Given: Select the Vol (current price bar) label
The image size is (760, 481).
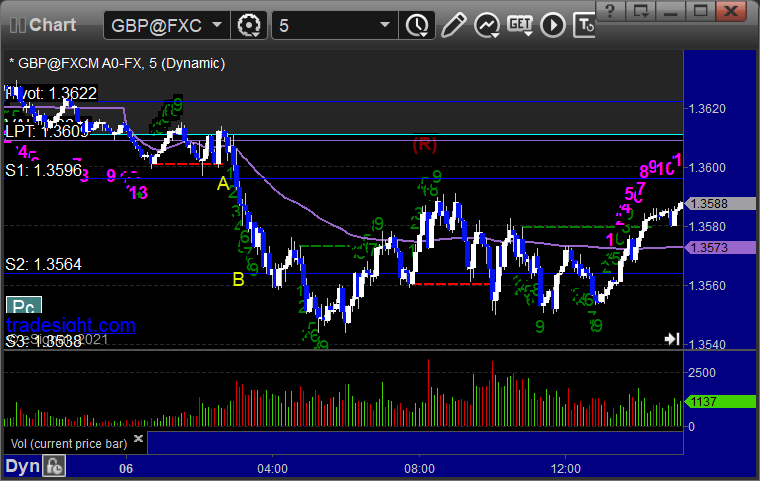Looking at the screenshot, I should pos(69,444).
